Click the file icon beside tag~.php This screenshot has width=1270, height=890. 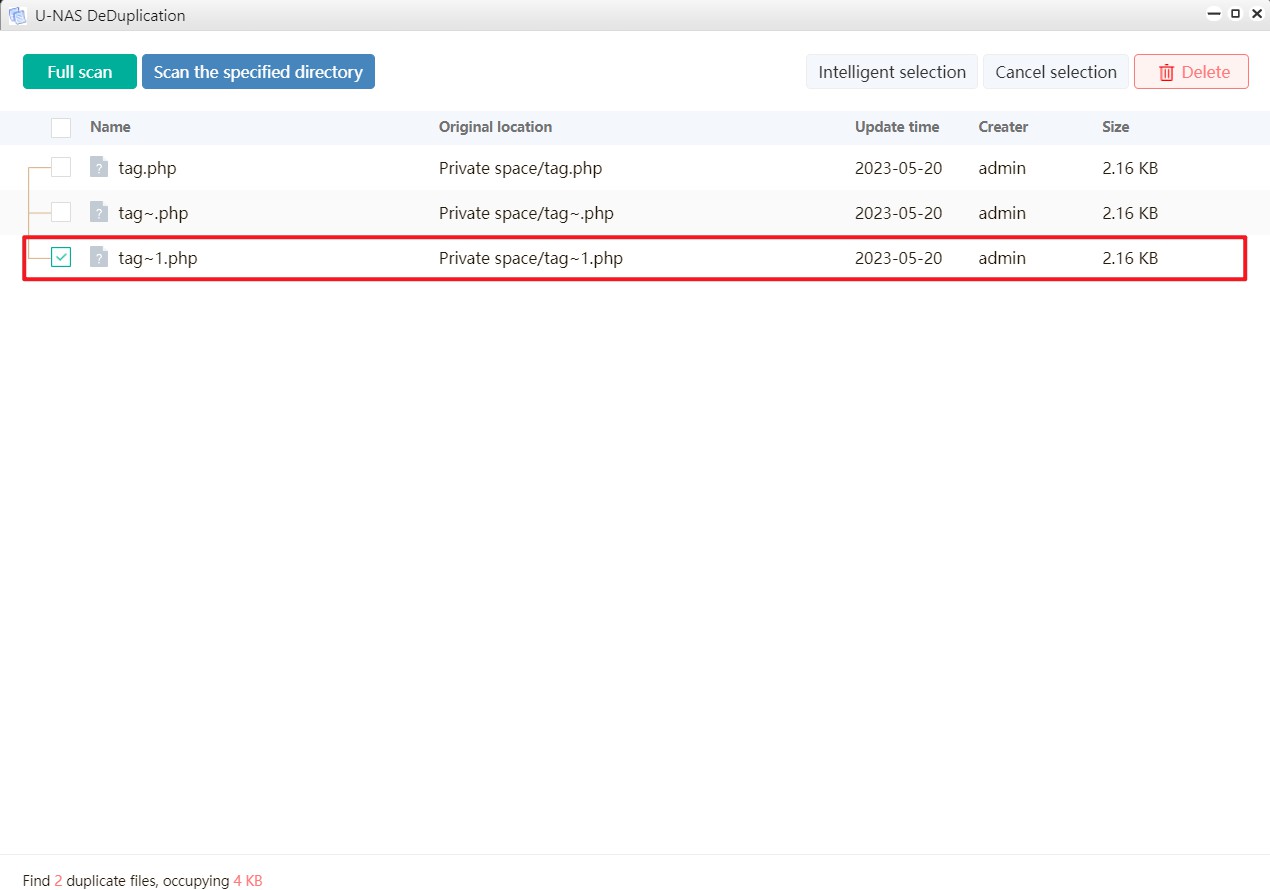pyautogui.click(x=98, y=212)
